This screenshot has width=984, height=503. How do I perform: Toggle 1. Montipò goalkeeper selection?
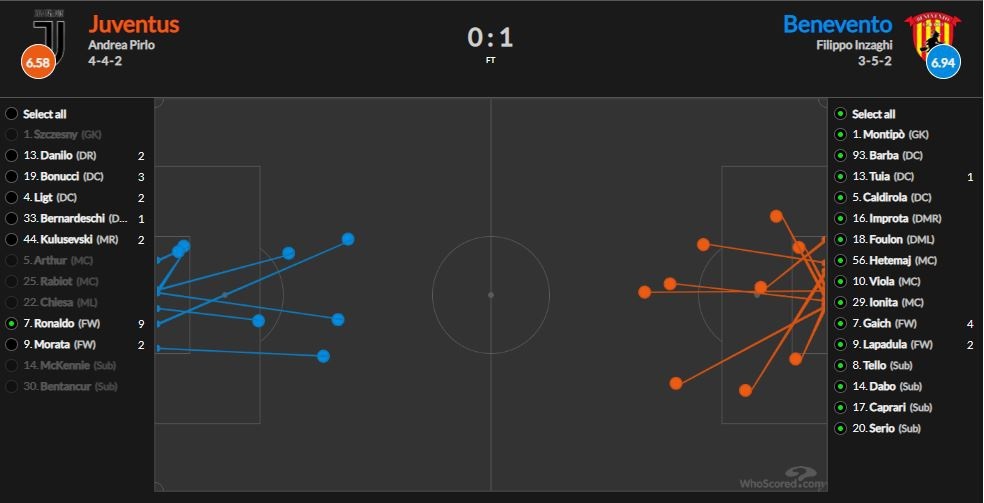(x=840, y=135)
